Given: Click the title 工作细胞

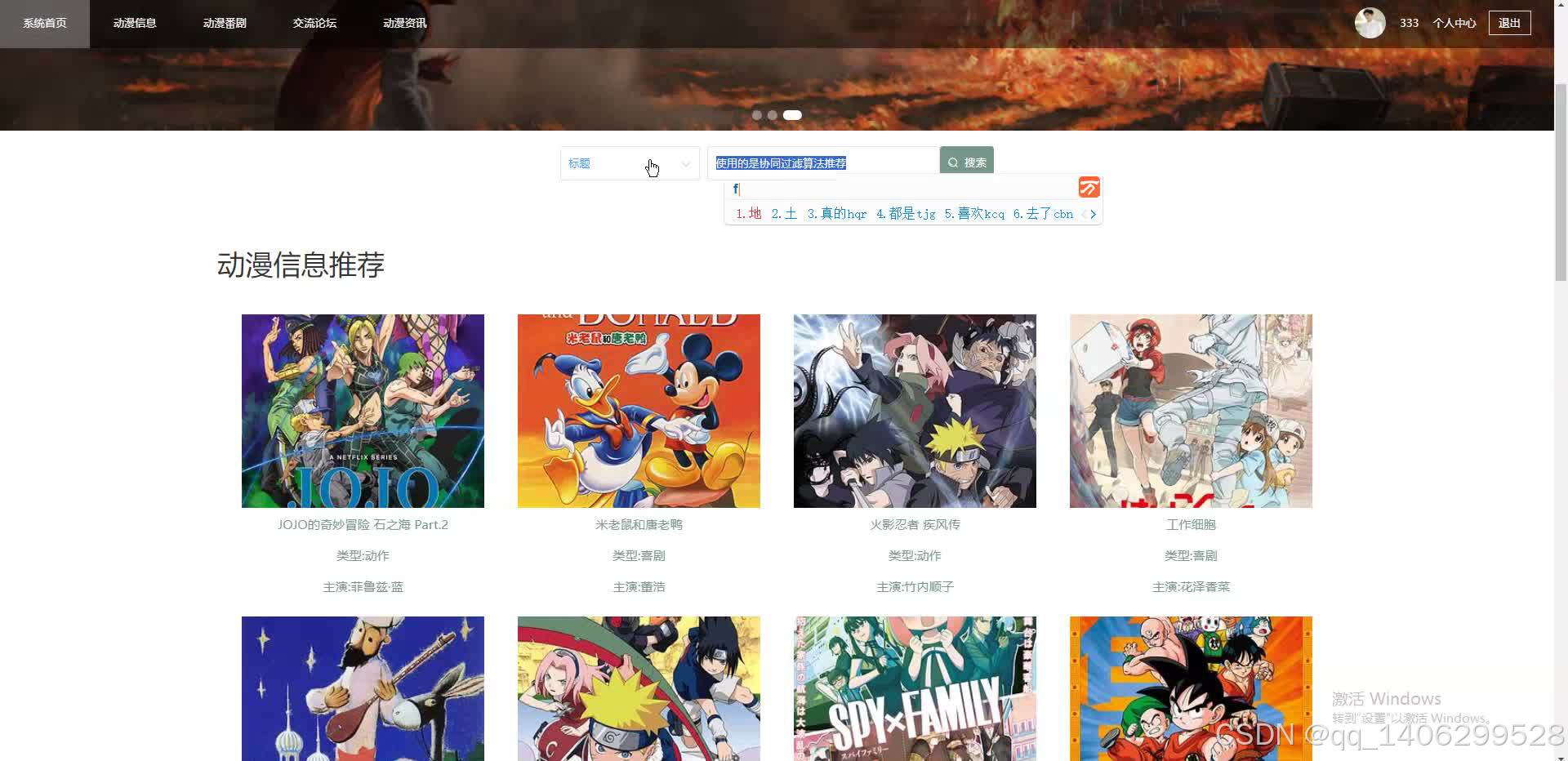Looking at the screenshot, I should pyautogui.click(x=1191, y=525).
